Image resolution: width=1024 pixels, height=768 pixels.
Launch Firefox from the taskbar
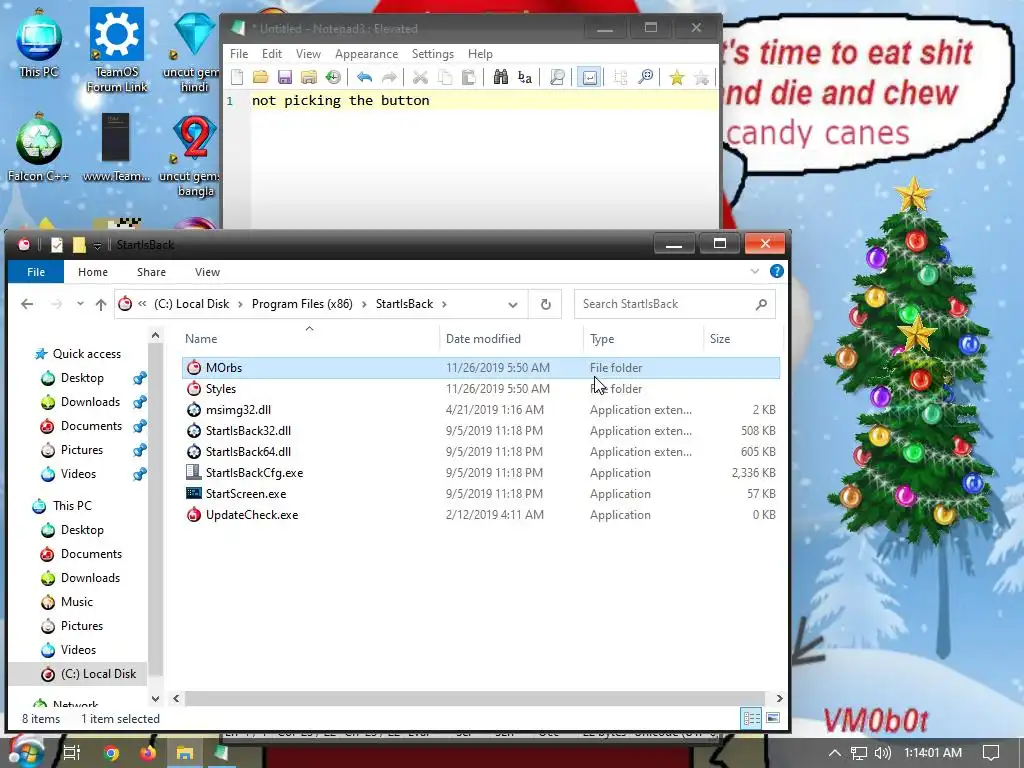coord(148,753)
